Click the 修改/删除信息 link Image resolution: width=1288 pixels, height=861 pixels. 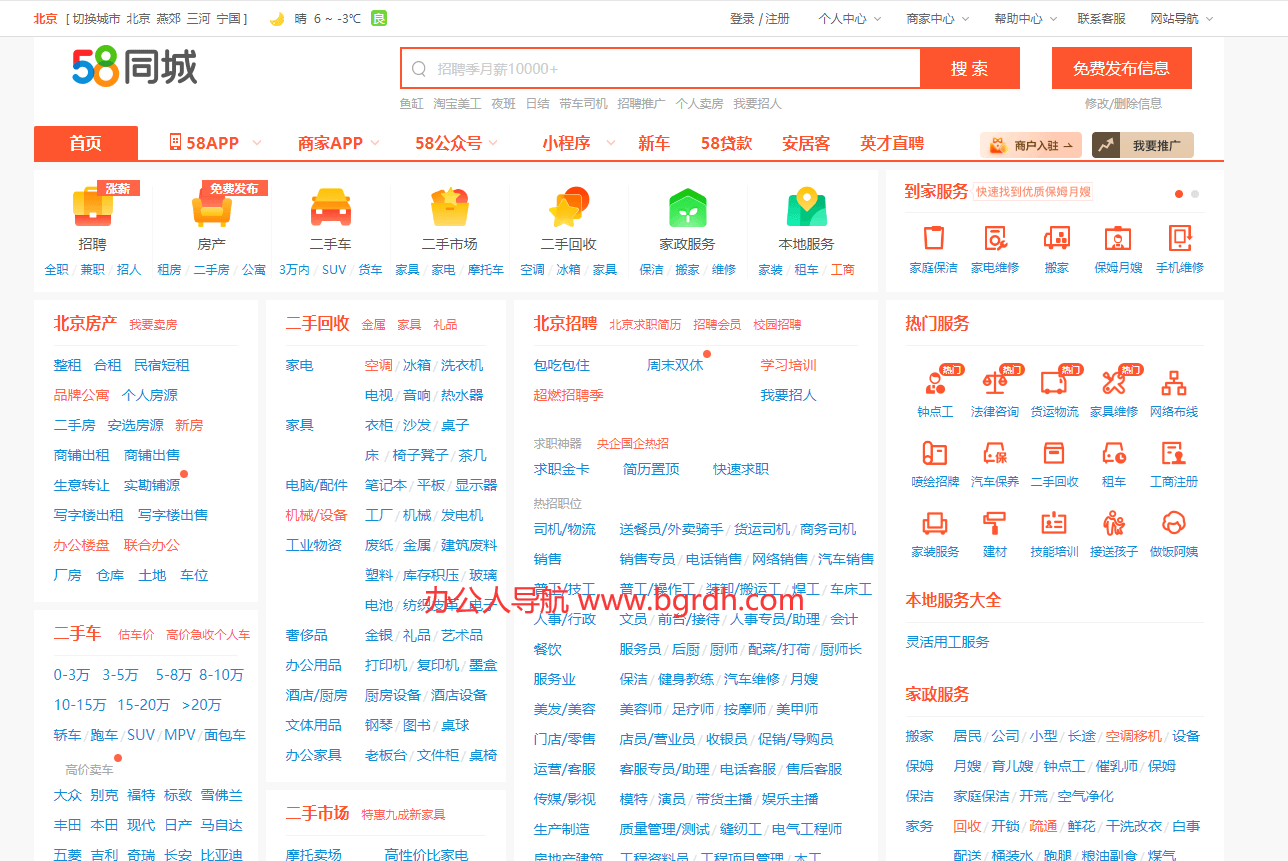tap(1123, 103)
